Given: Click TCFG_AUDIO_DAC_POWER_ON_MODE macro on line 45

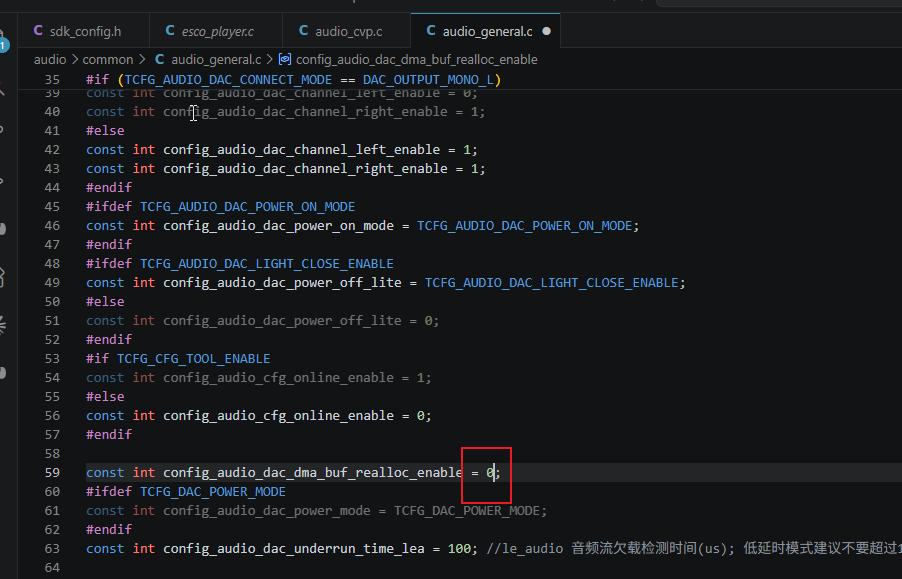Looking at the screenshot, I should [x=247, y=206].
